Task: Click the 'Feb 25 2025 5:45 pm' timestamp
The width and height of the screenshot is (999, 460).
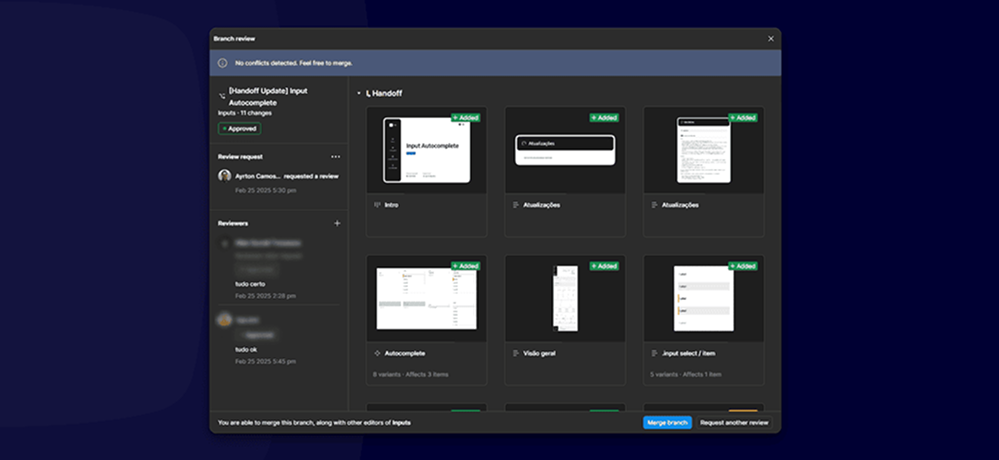Action: point(266,361)
